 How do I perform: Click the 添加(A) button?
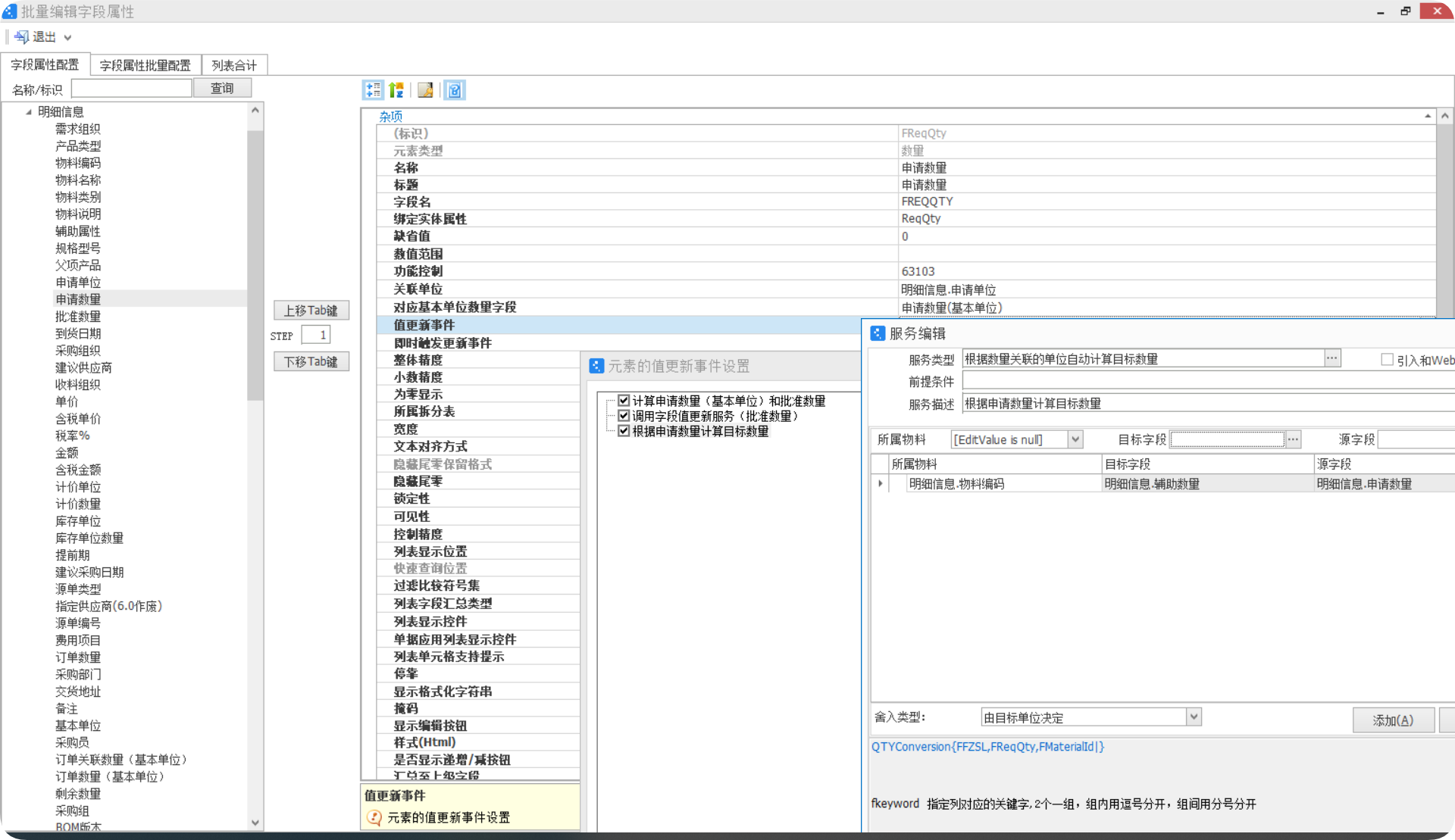coord(1393,720)
